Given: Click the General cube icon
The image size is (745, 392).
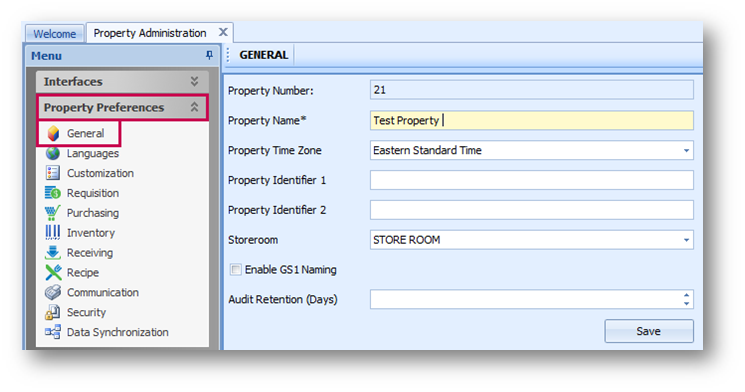Looking at the screenshot, I should pos(53,134).
